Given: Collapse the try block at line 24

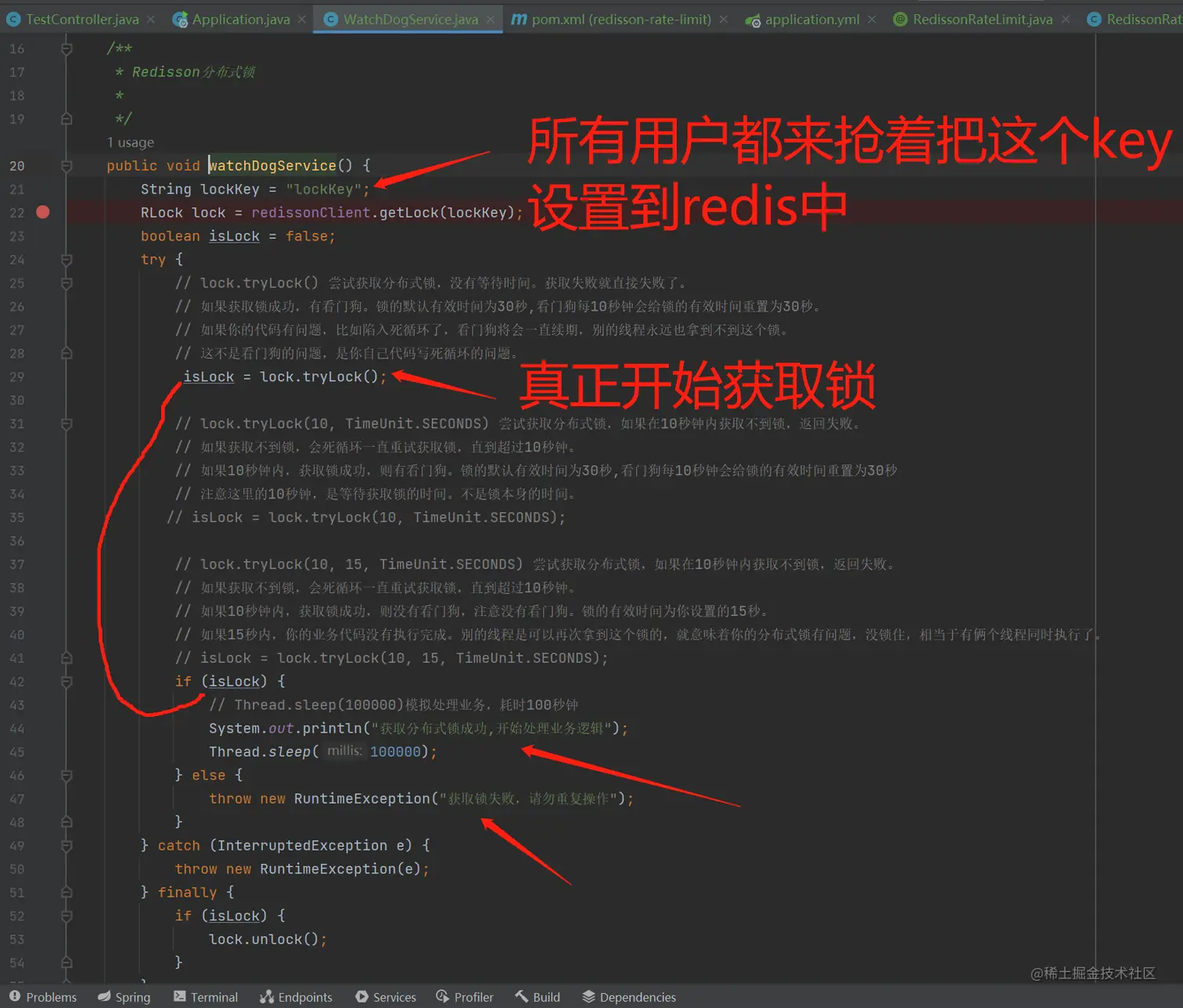Looking at the screenshot, I should point(67,260).
